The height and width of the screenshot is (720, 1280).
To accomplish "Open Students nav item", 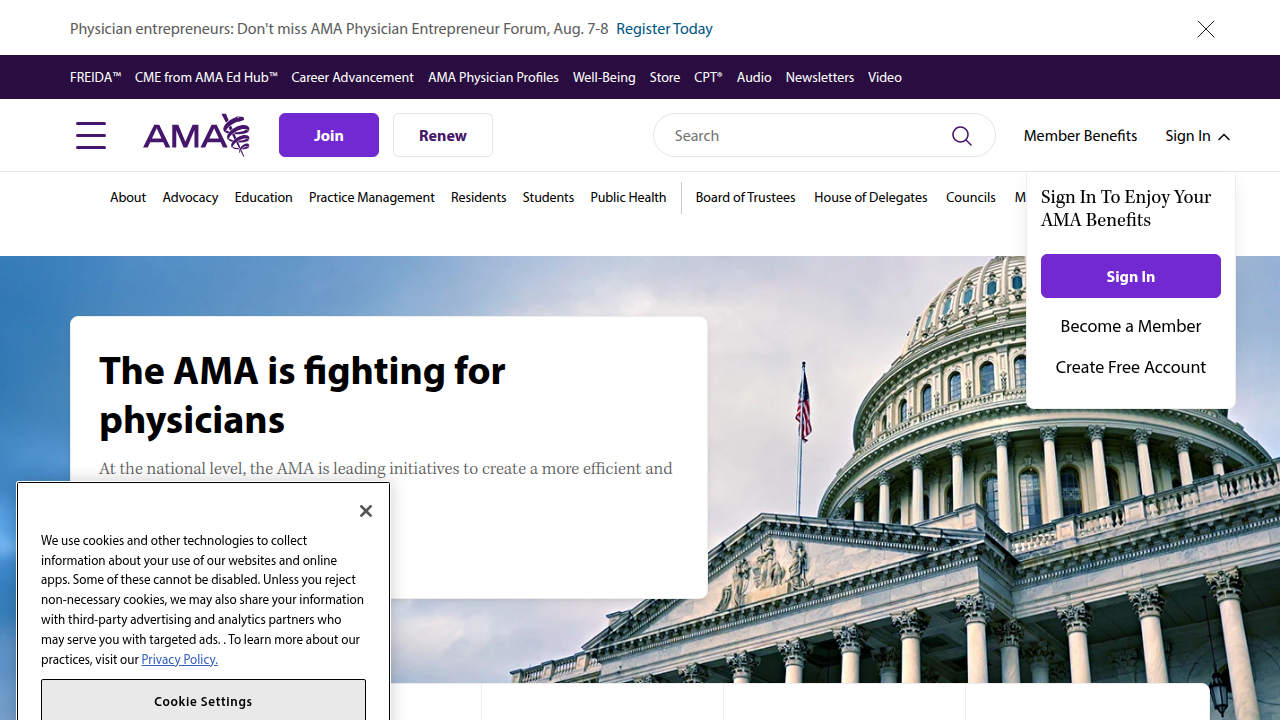I will tap(548, 197).
